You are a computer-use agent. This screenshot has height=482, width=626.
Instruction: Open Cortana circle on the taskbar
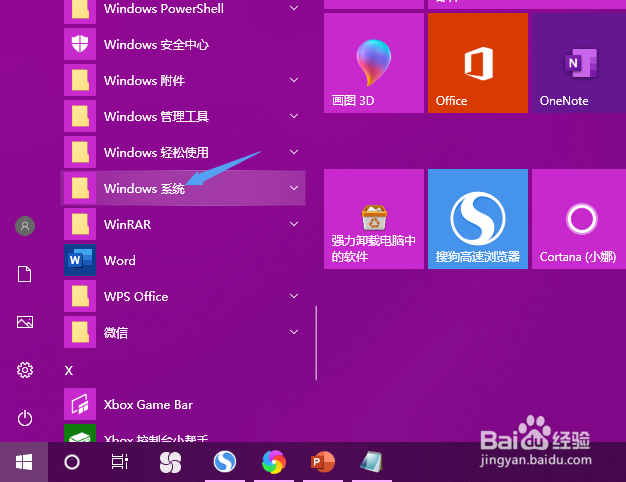(x=72, y=462)
